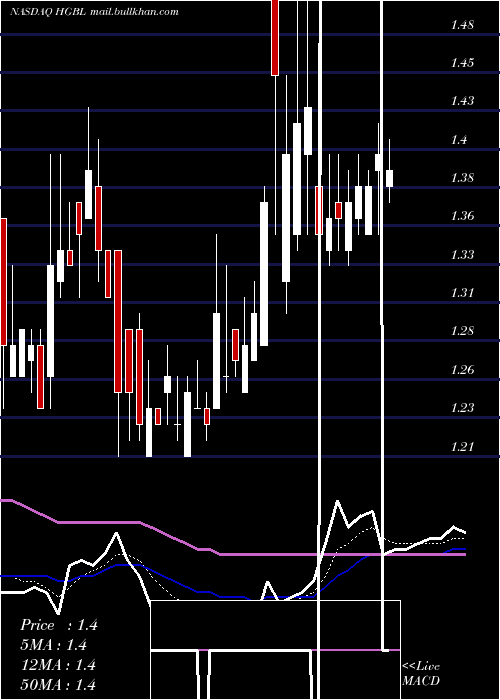
Task: Click the first red candlestick at left edge
Action: (3, 313)
